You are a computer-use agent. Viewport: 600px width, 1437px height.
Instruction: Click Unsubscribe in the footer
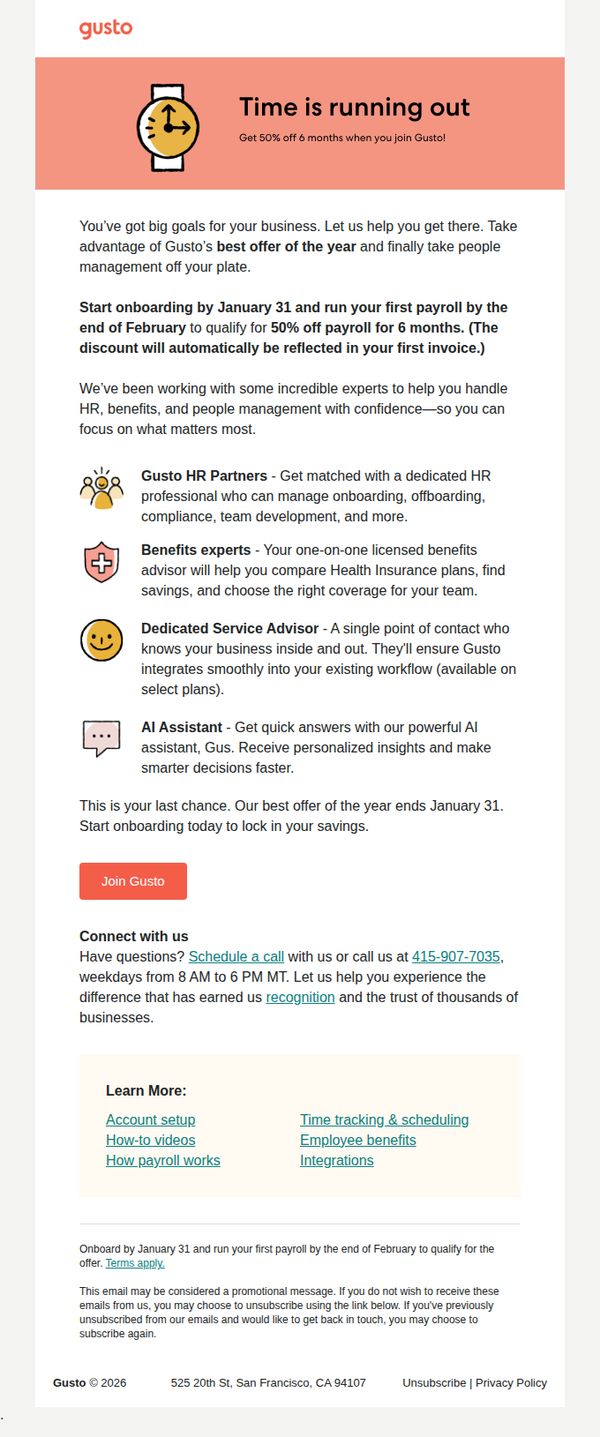click(x=434, y=1383)
